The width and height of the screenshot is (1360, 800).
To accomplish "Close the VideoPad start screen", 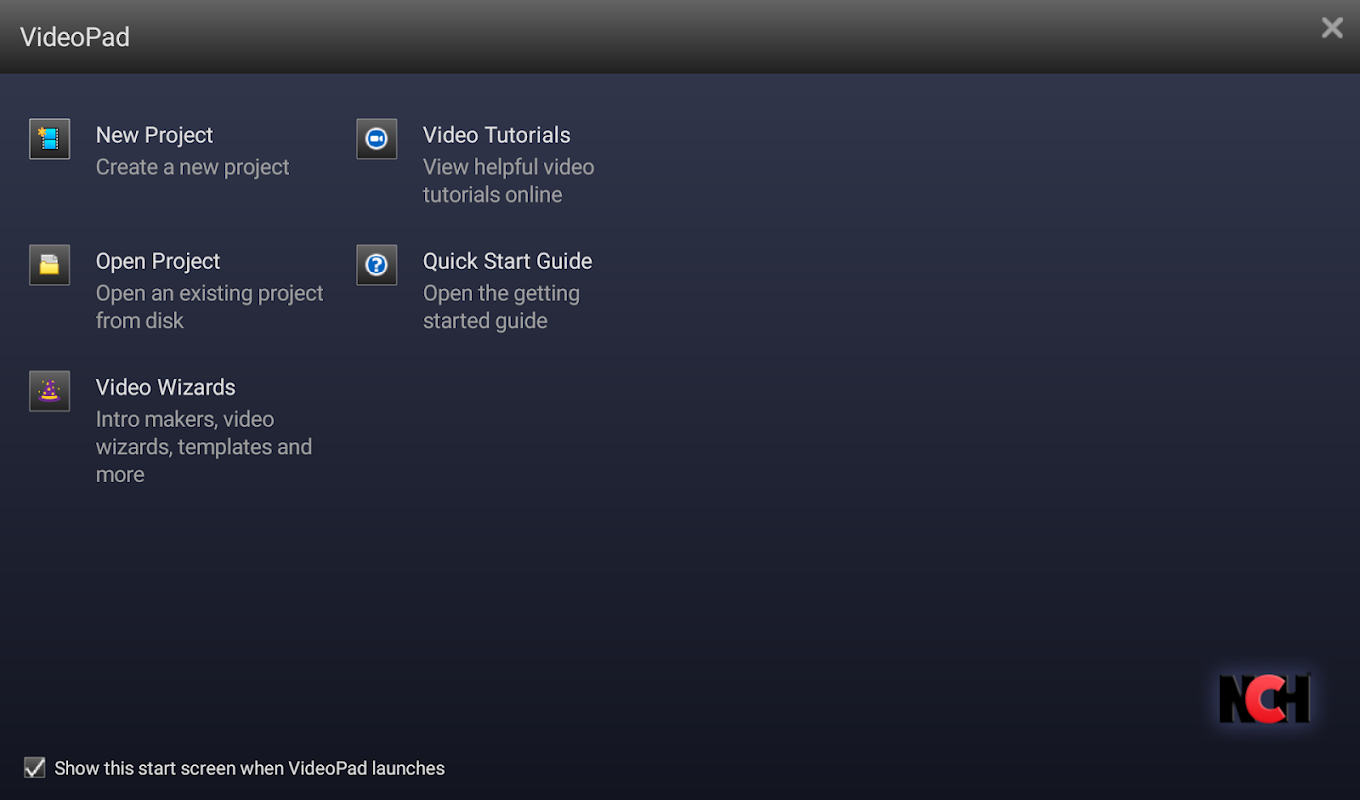I will click(x=1332, y=28).
